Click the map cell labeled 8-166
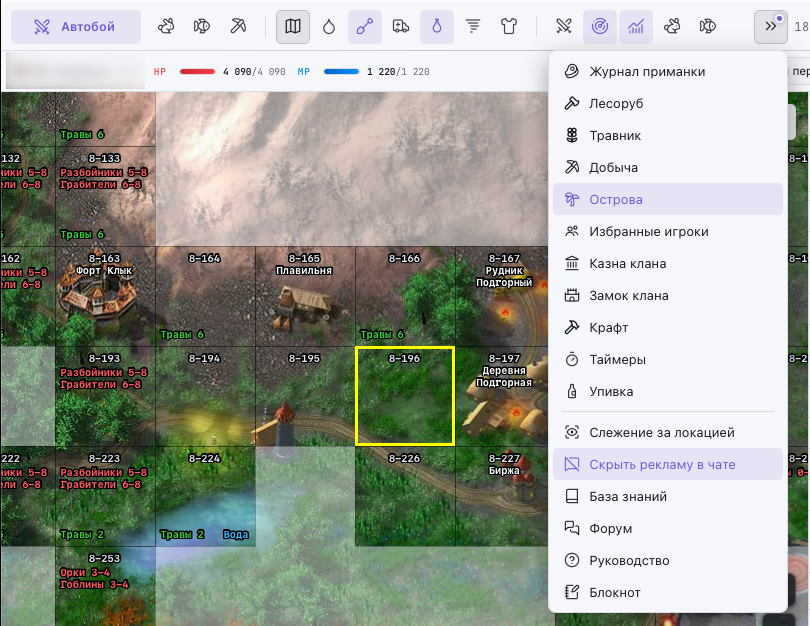810x626 pixels. point(406,296)
